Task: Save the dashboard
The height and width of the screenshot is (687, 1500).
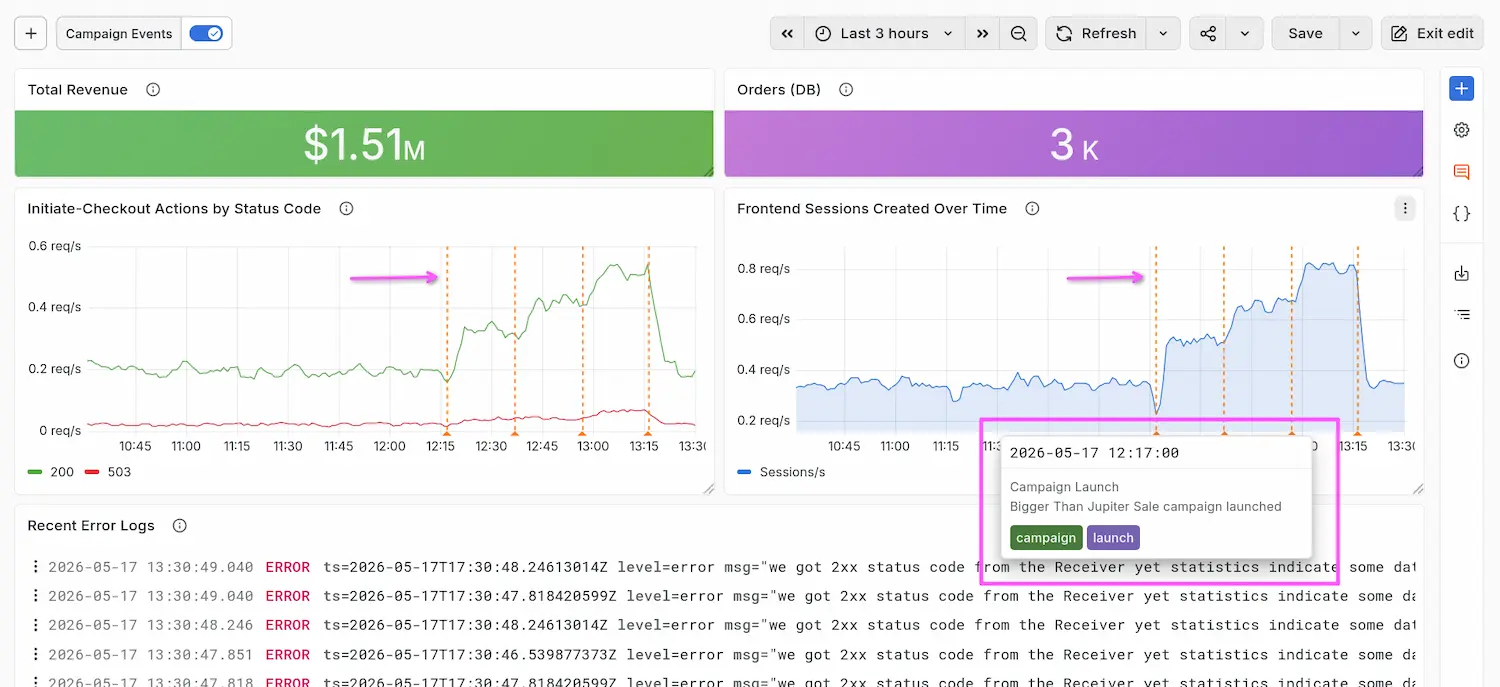Action: click(x=1305, y=33)
